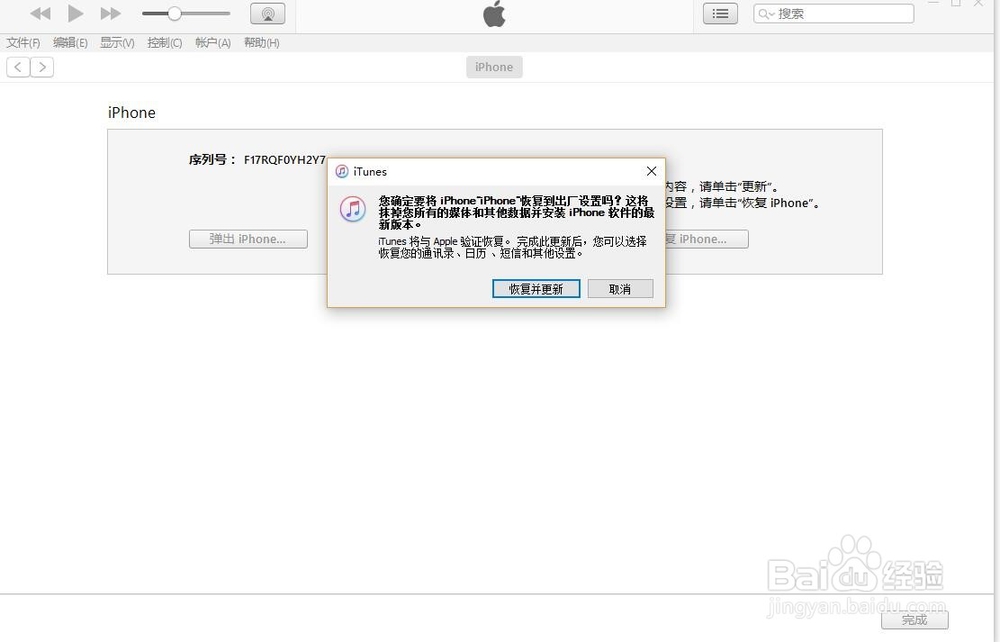Click the search input field

(834, 13)
